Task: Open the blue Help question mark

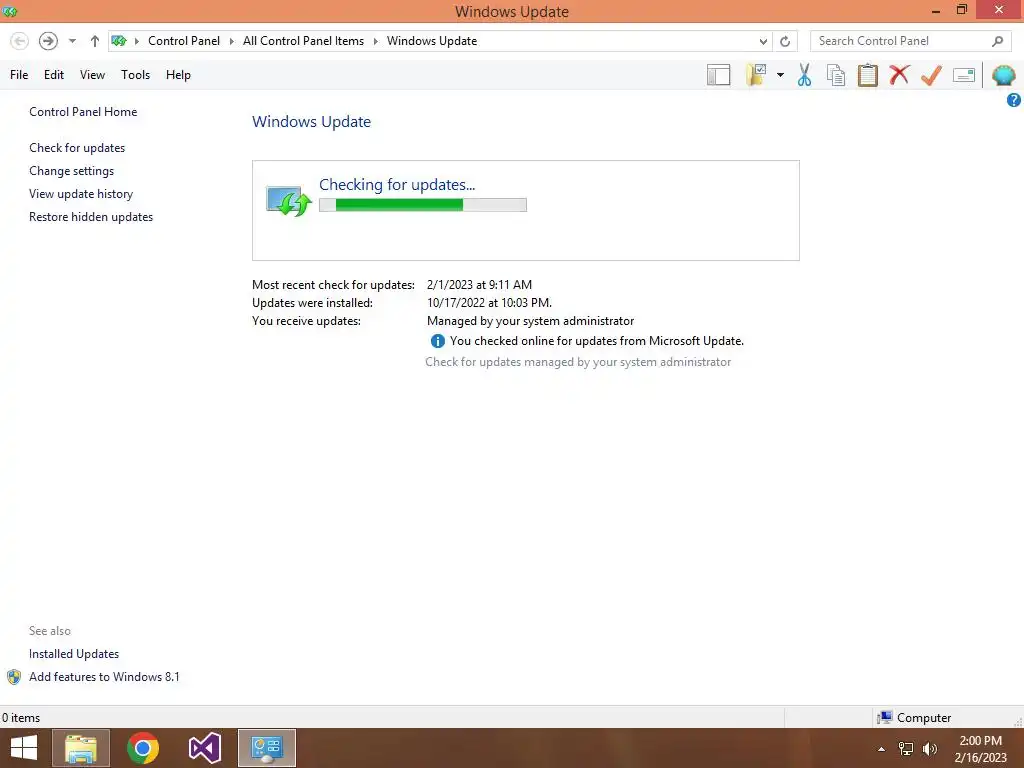Action: [1014, 100]
